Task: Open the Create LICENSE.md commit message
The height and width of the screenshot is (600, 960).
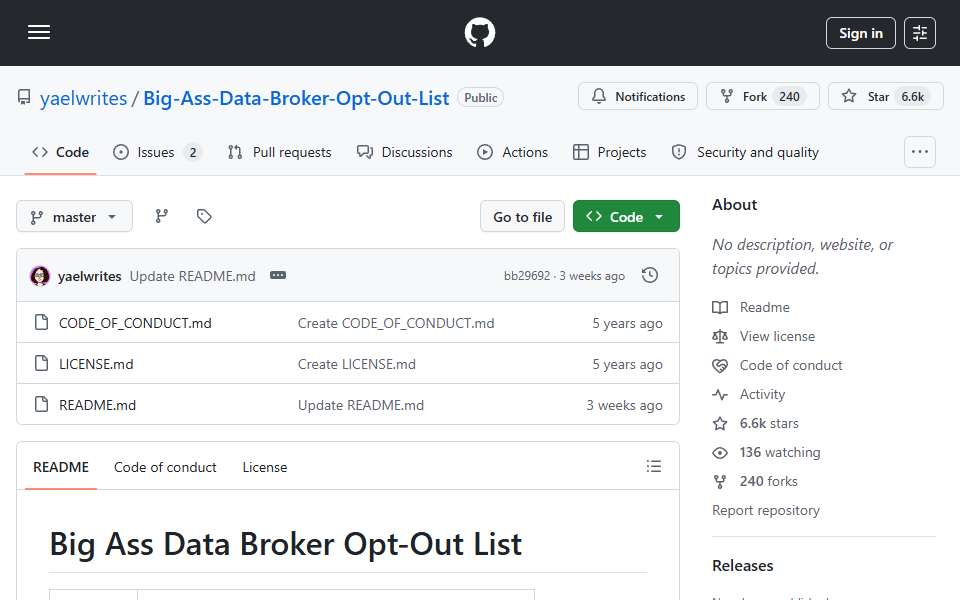Action: pyautogui.click(x=357, y=364)
